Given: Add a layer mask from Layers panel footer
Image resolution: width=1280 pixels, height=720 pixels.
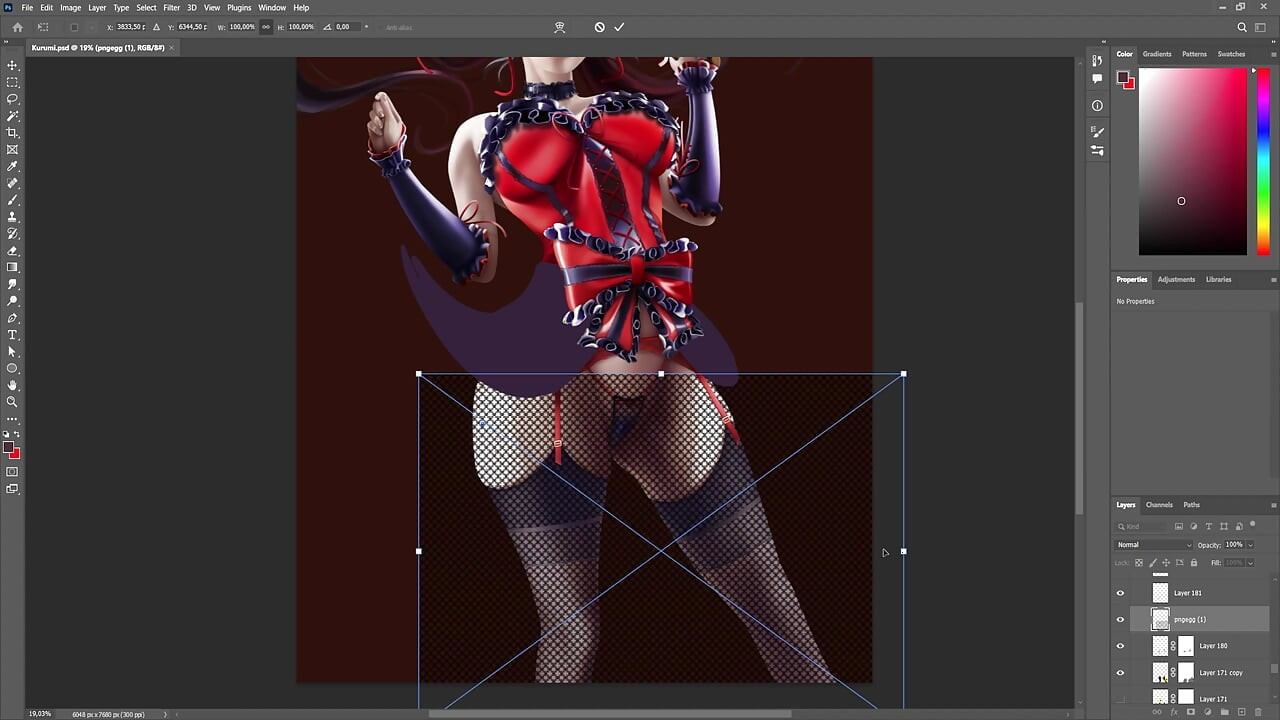Looking at the screenshot, I should click(1191, 712).
